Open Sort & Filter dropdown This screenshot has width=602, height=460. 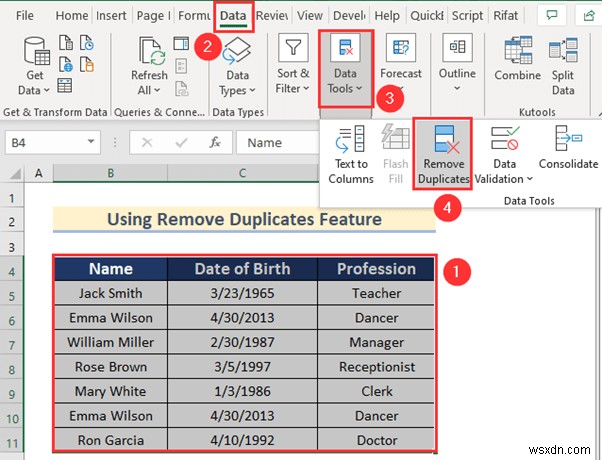coord(293,64)
